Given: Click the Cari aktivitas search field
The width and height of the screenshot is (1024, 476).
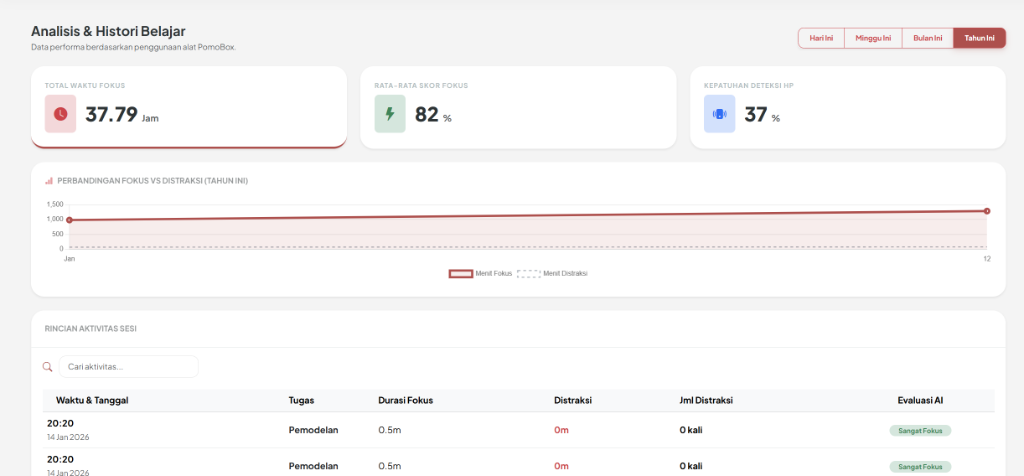Looking at the screenshot, I should point(129,367).
